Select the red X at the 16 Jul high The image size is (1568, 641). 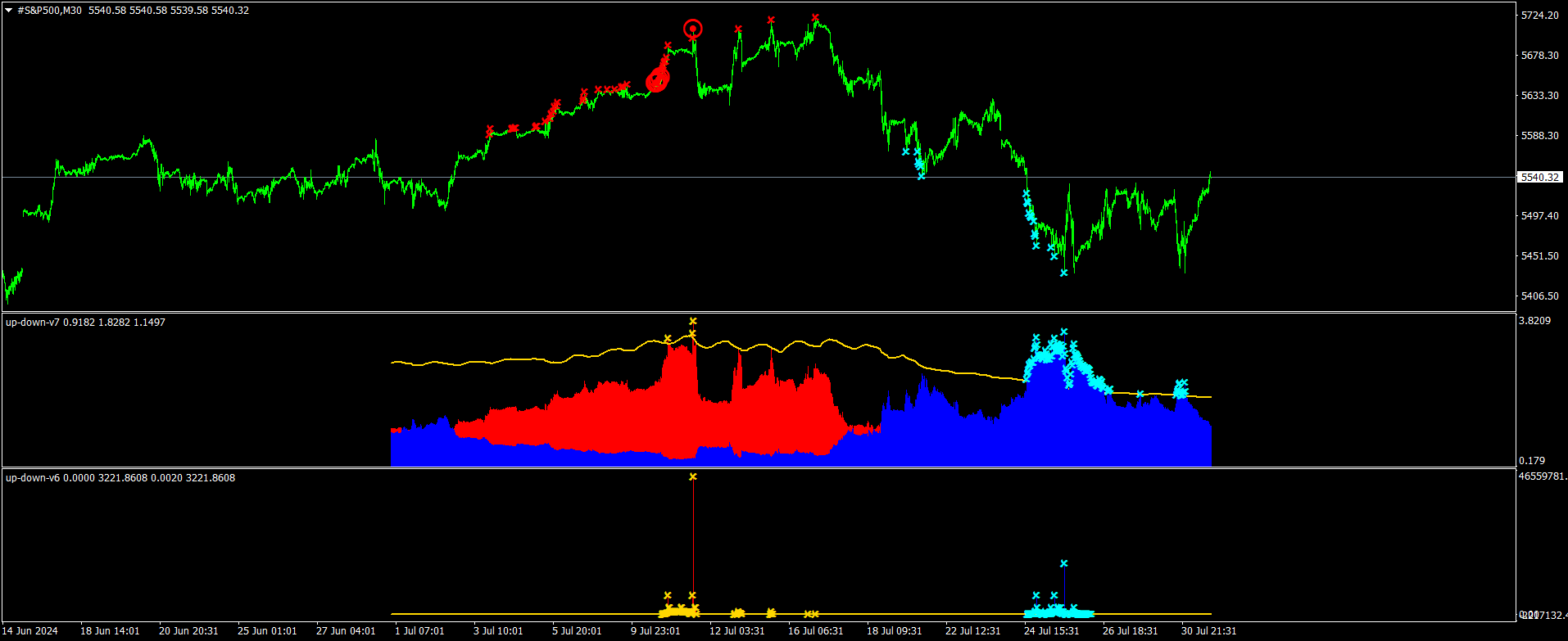pos(815,17)
